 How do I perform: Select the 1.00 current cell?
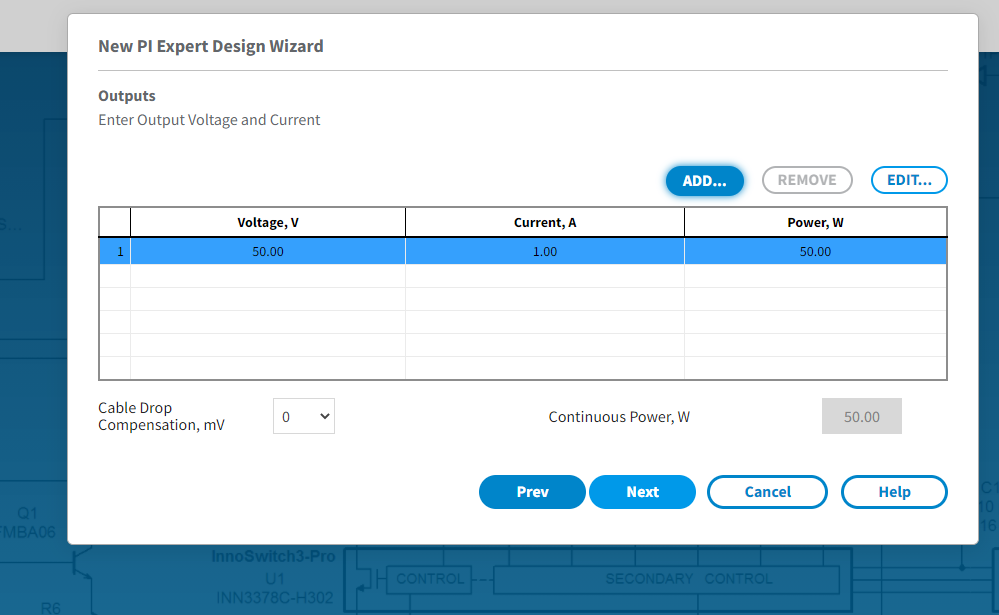click(545, 251)
